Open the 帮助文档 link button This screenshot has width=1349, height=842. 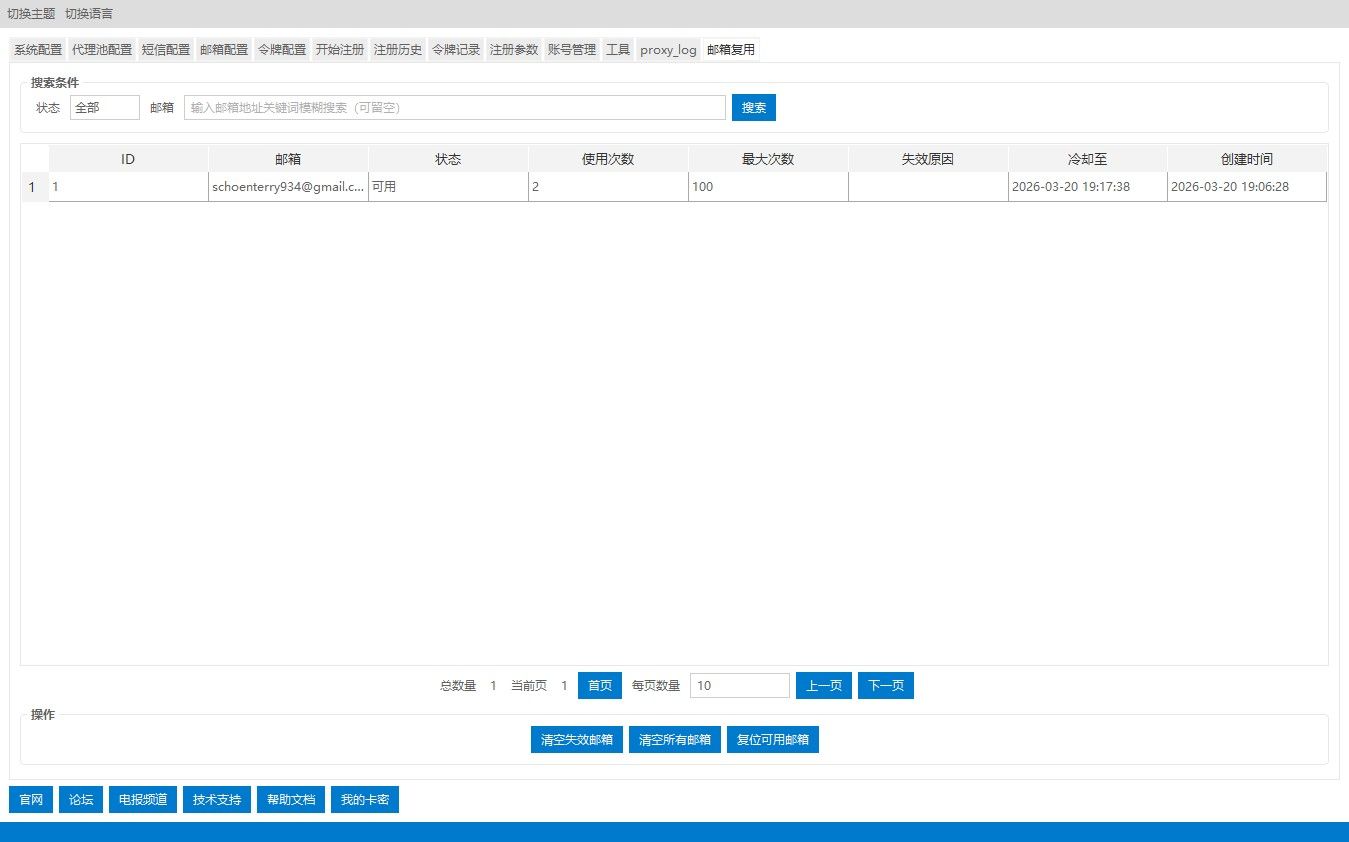pos(291,800)
